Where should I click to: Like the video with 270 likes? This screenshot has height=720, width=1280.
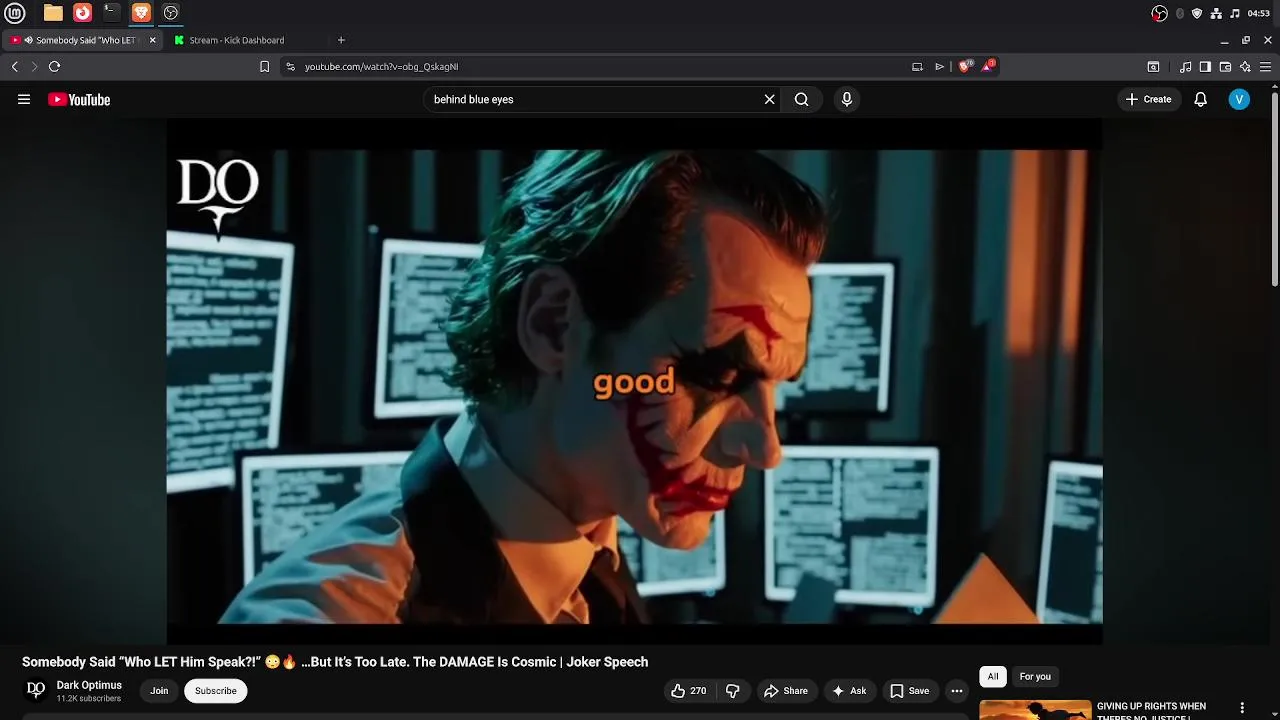(x=689, y=691)
